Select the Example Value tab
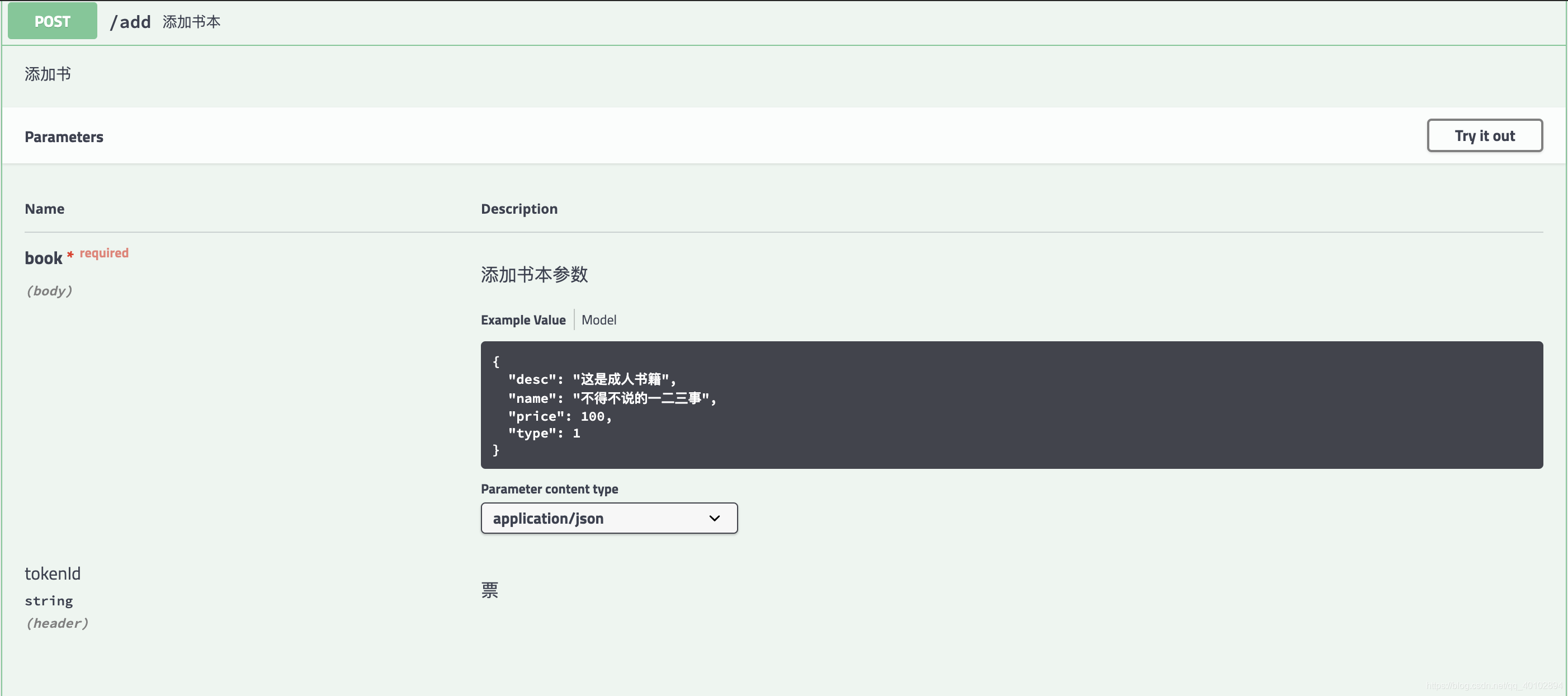1568x696 pixels. click(523, 319)
